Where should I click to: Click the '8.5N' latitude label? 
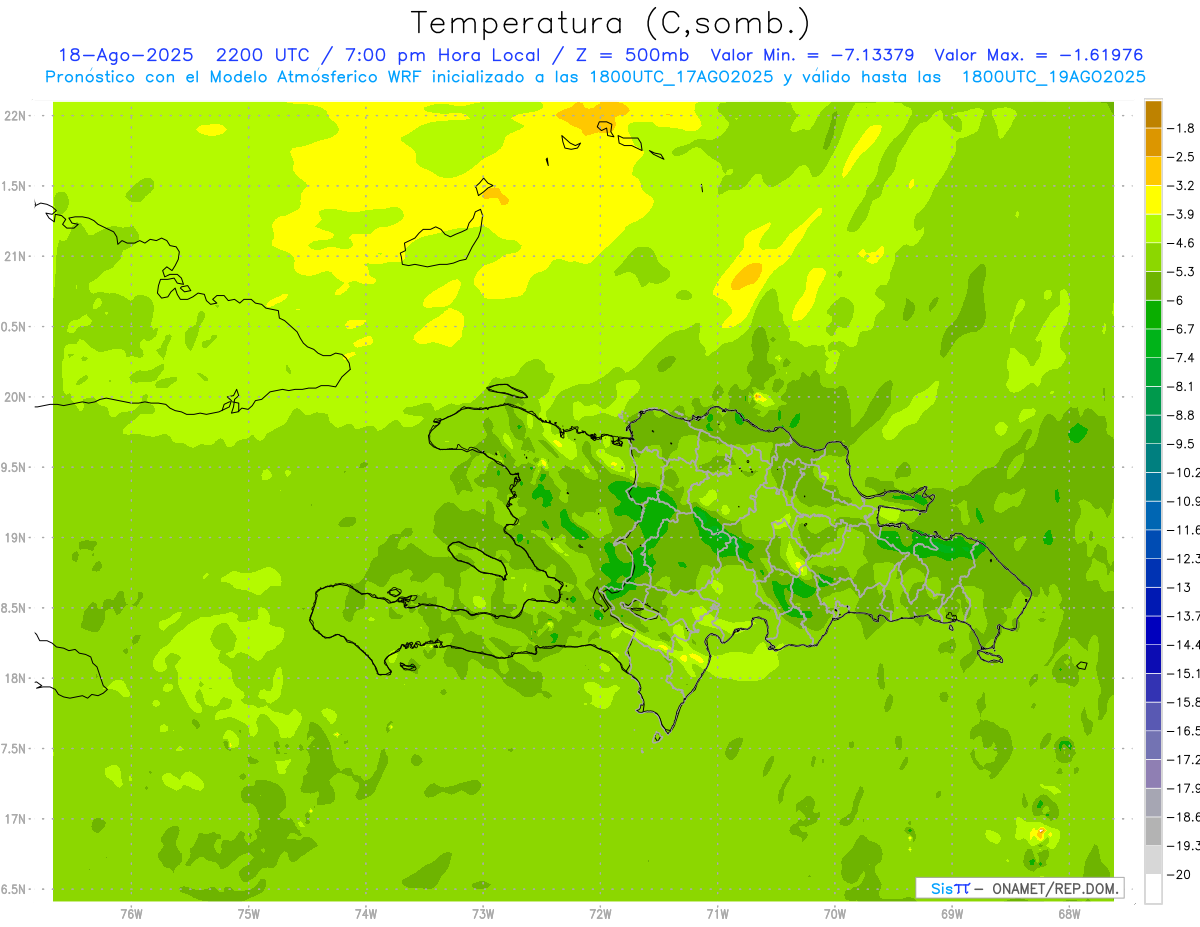click(15, 608)
